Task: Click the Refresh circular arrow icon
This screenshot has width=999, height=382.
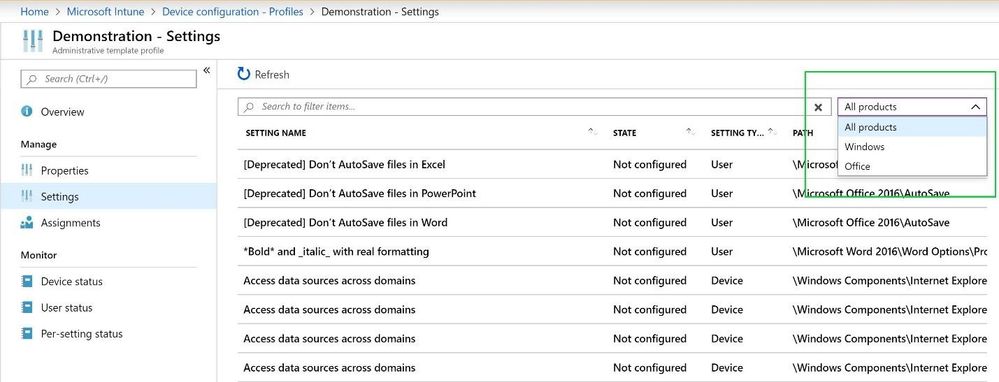Action: (243, 74)
